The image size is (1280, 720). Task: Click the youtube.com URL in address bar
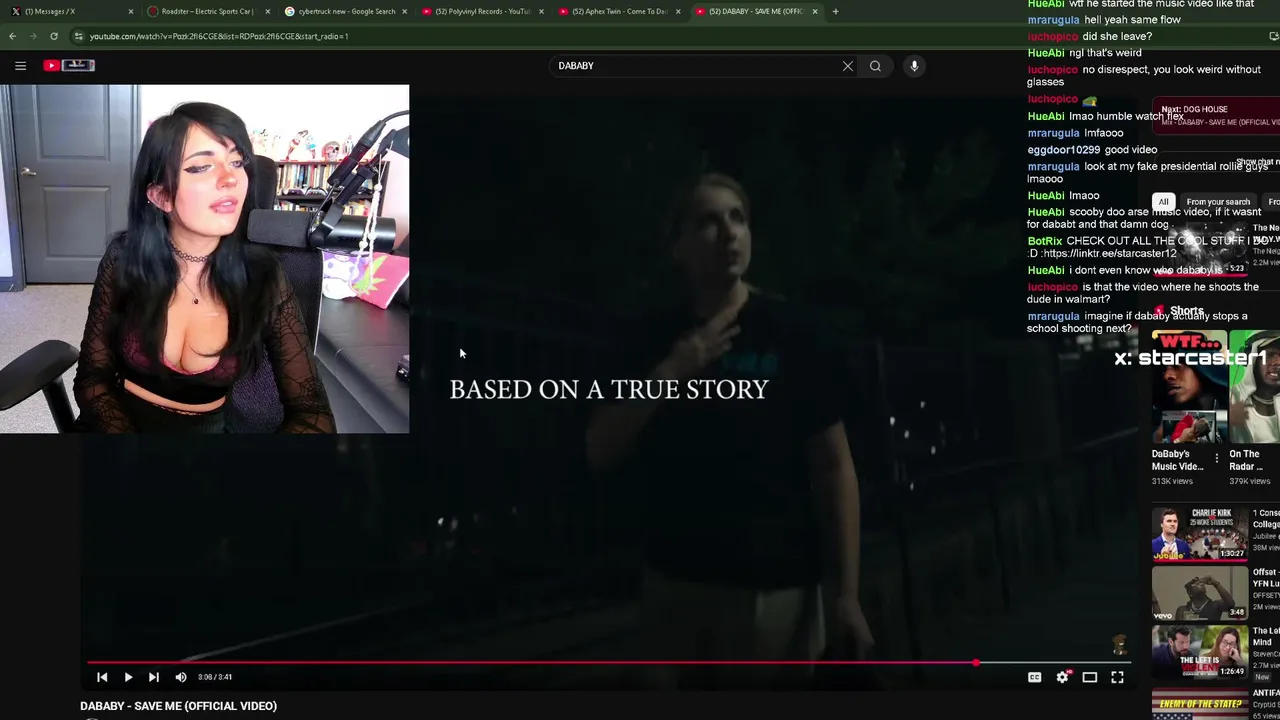(218, 36)
